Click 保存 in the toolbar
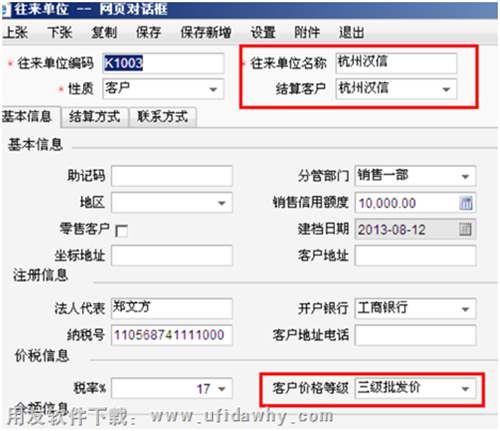Screen dimensions: 500x431 pos(148,32)
